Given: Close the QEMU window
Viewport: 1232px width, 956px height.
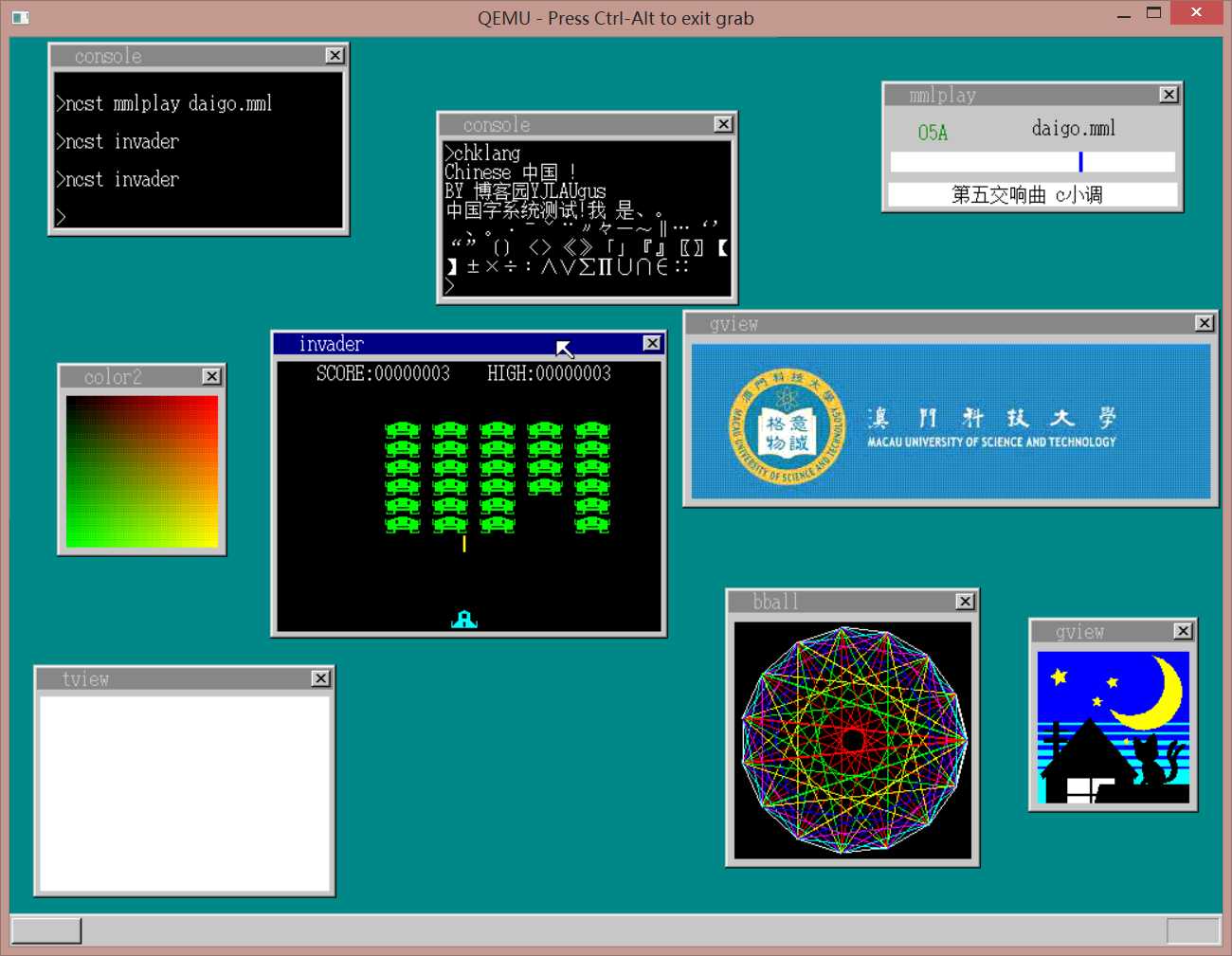Looking at the screenshot, I should pyautogui.click(x=1196, y=12).
